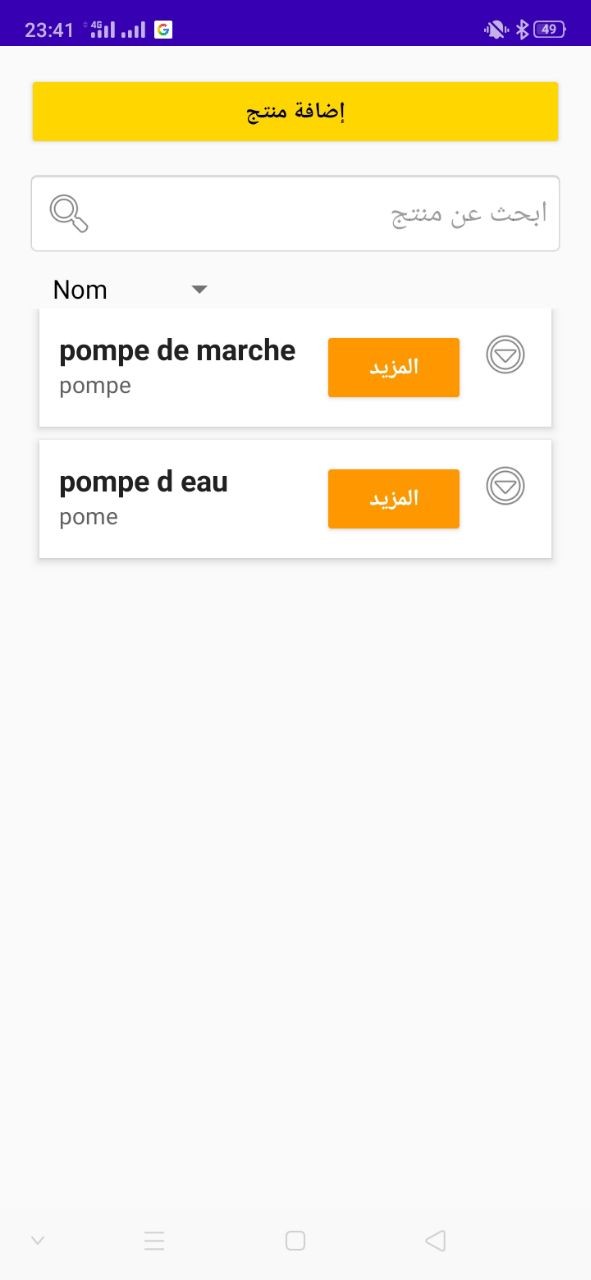Tap the Android back triangle icon
Image resolution: width=591 pixels, height=1280 pixels.
click(435, 1240)
